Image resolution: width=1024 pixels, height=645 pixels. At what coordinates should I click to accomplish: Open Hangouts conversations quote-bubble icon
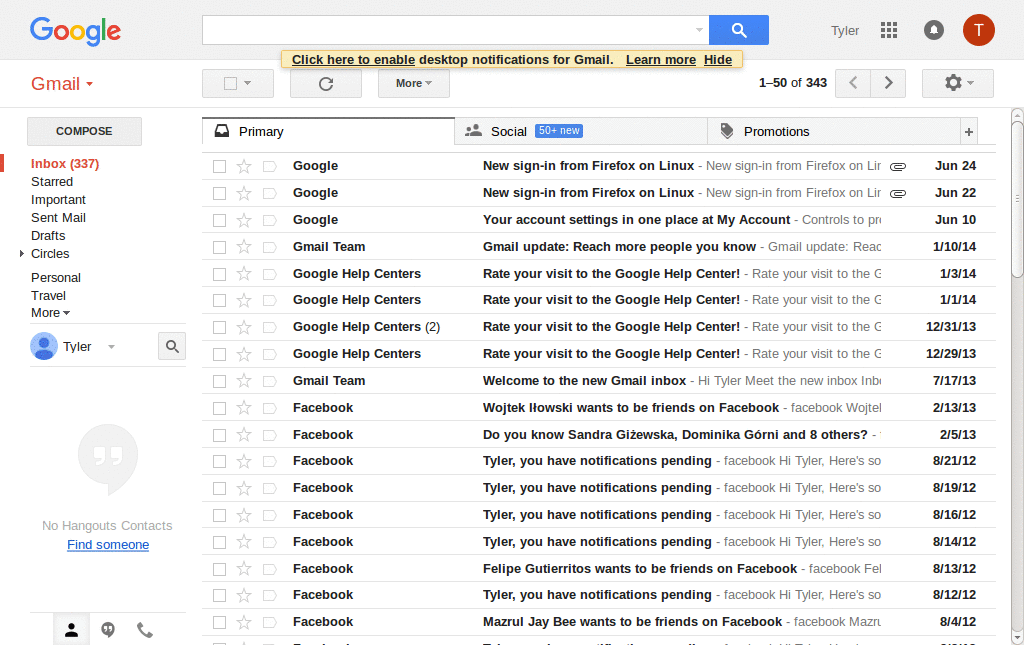pos(108,629)
